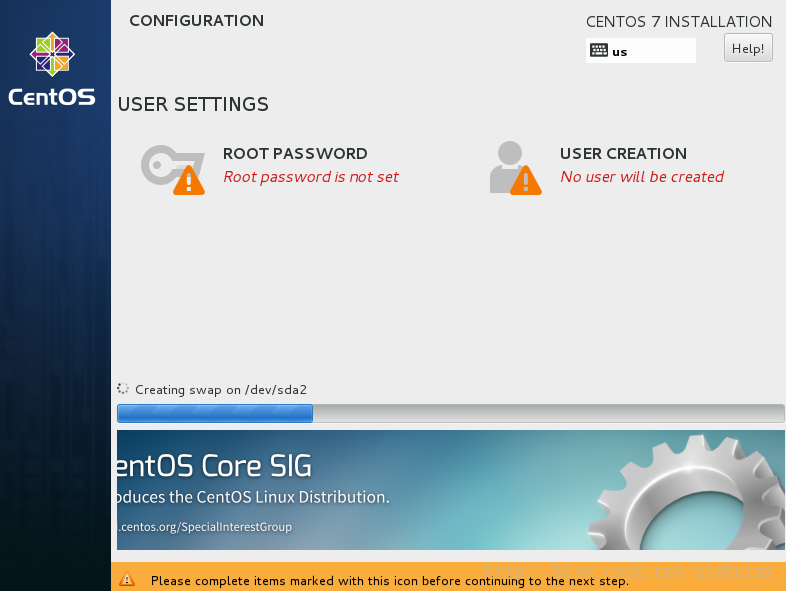
Task: Open the USER CREATION settings
Action: point(623,154)
